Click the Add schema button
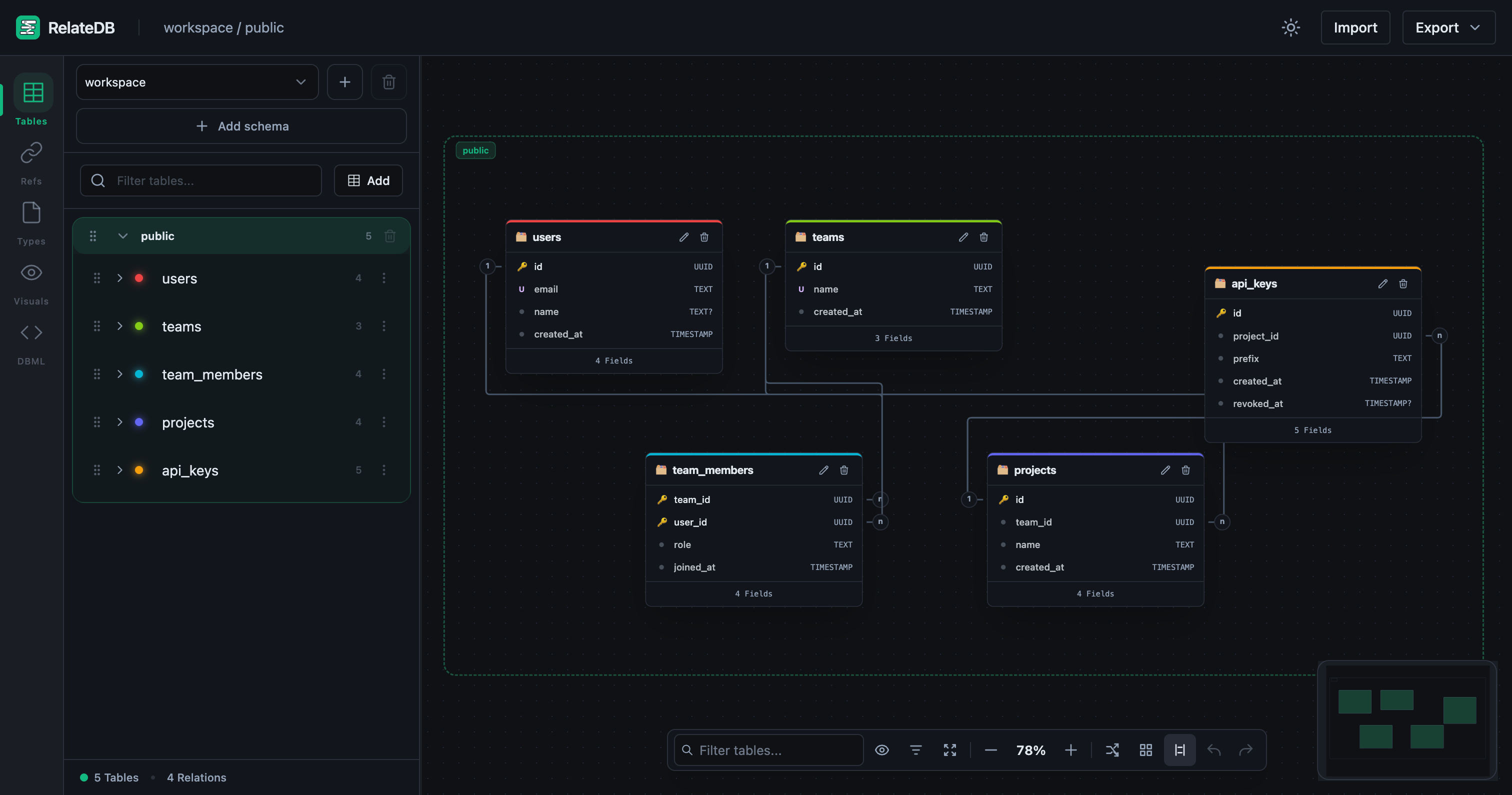 pos(241,125)
